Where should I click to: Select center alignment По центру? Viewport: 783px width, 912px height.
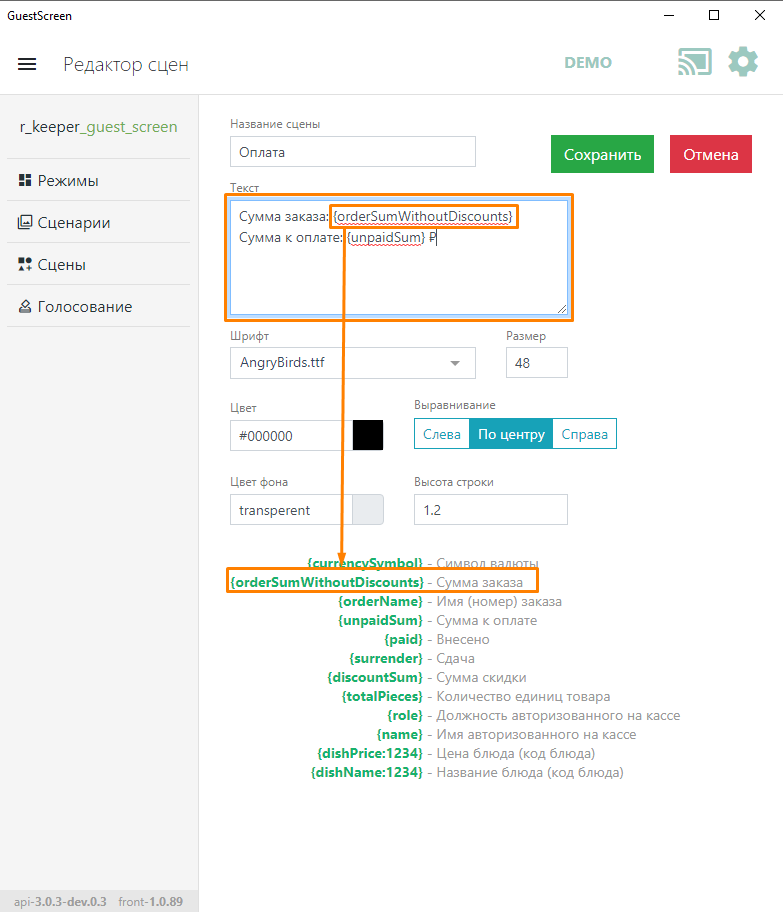(x=511, y=434)
